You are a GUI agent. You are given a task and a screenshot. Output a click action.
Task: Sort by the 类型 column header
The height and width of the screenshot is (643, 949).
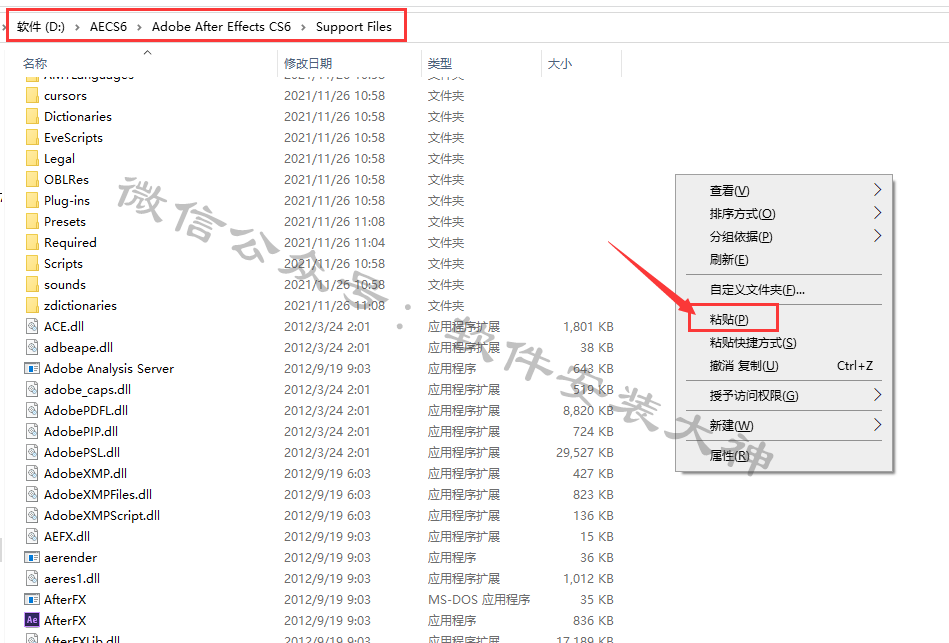pyautogui.click(x=440, y=64)
